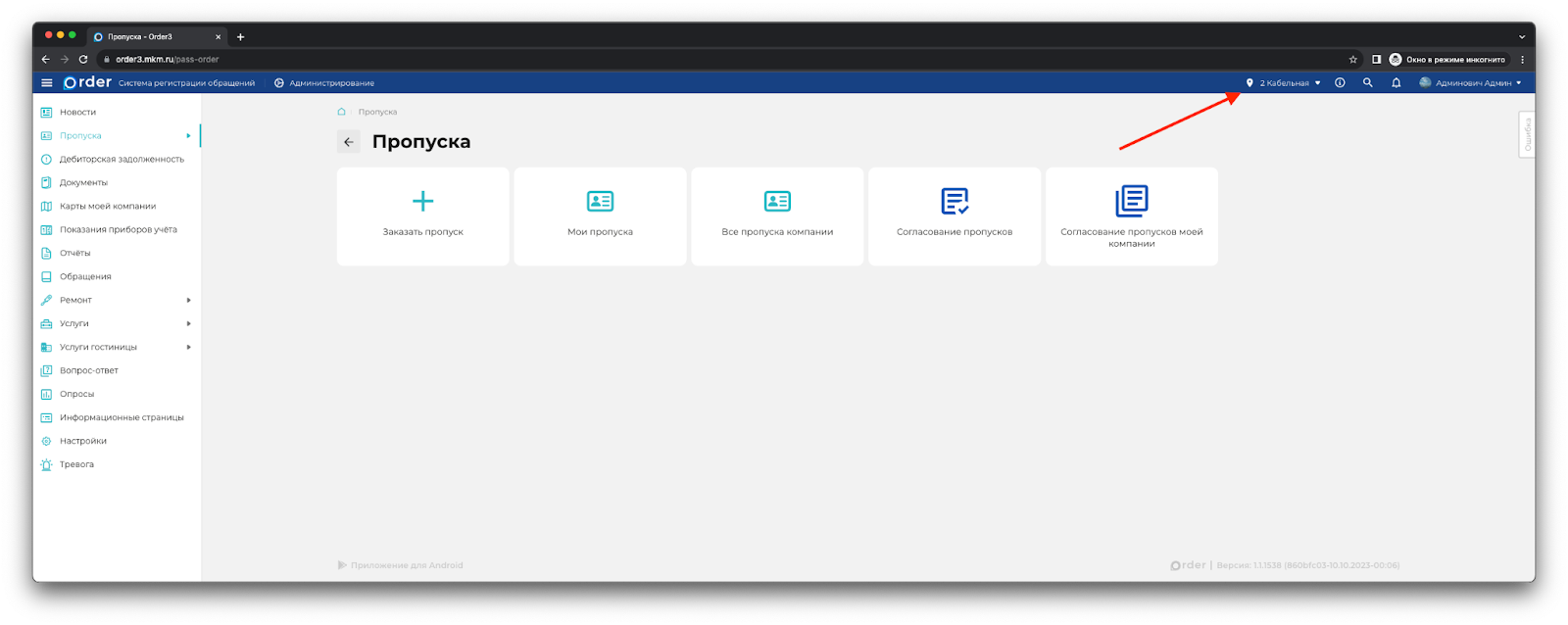Click the home icon in breadcrumb
The image size is (1568, 625).
[341, 112]
